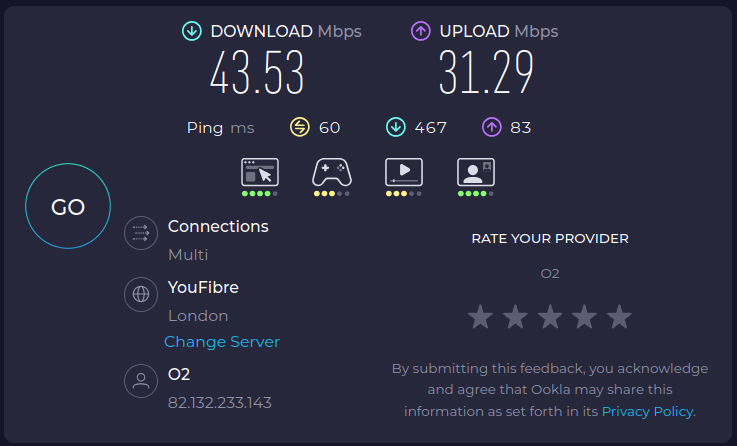Click the yellow idle ping icon
Image resolution: width=737 pixels, height=446 pixels.
300,127
